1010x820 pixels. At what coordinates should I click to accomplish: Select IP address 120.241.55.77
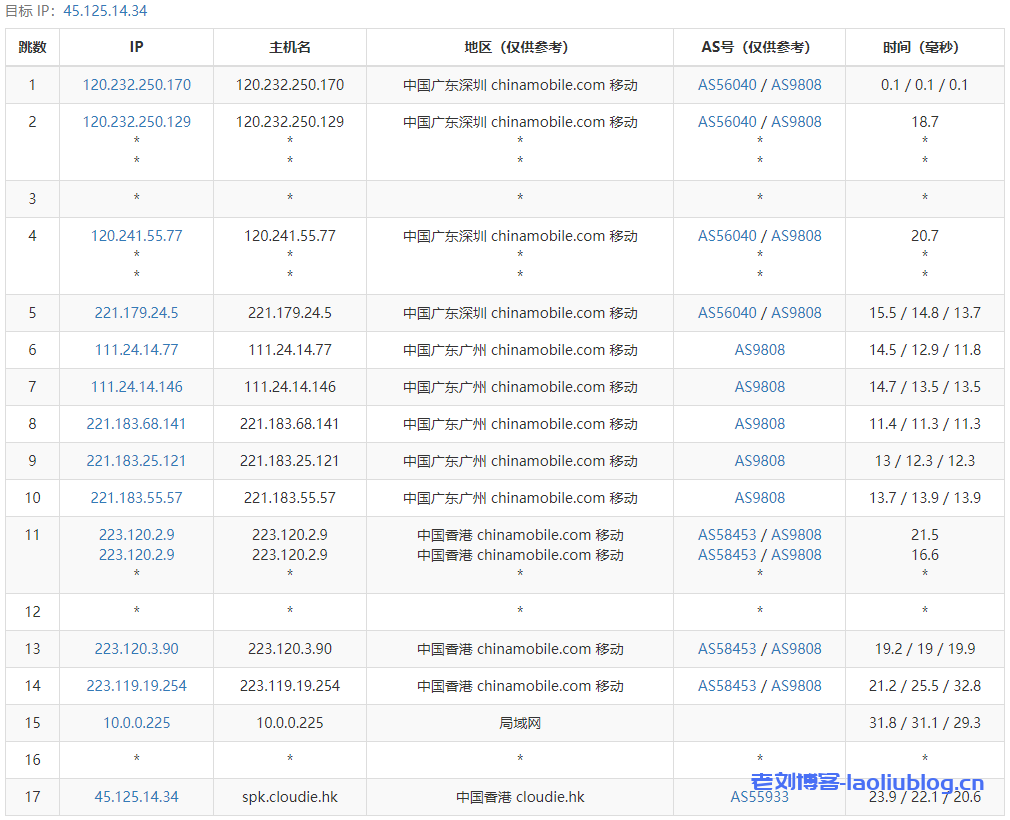point(136,236)
